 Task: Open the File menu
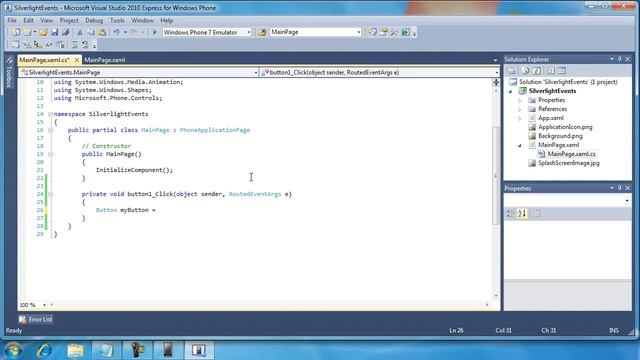coord(12,20)
